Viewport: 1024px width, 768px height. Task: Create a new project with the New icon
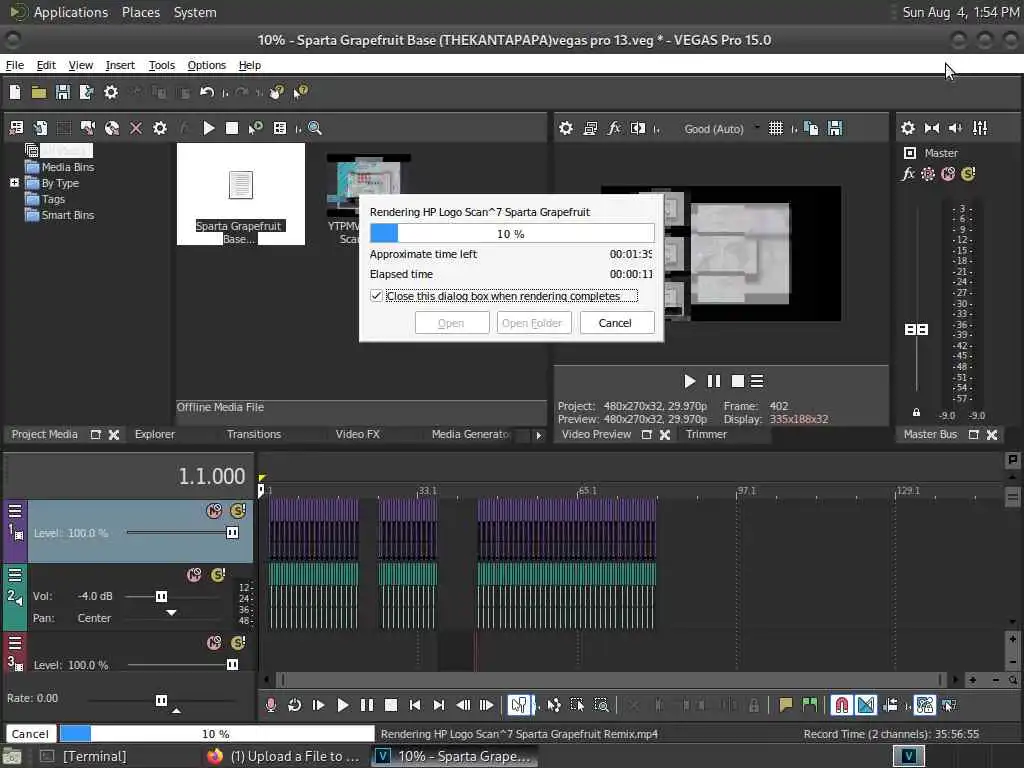(x=15, y=92)
